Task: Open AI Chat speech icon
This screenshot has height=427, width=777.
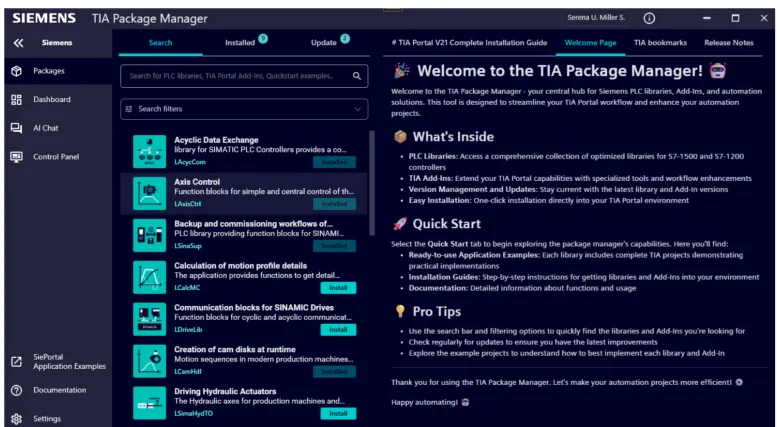Action: (x=16, y=128)
